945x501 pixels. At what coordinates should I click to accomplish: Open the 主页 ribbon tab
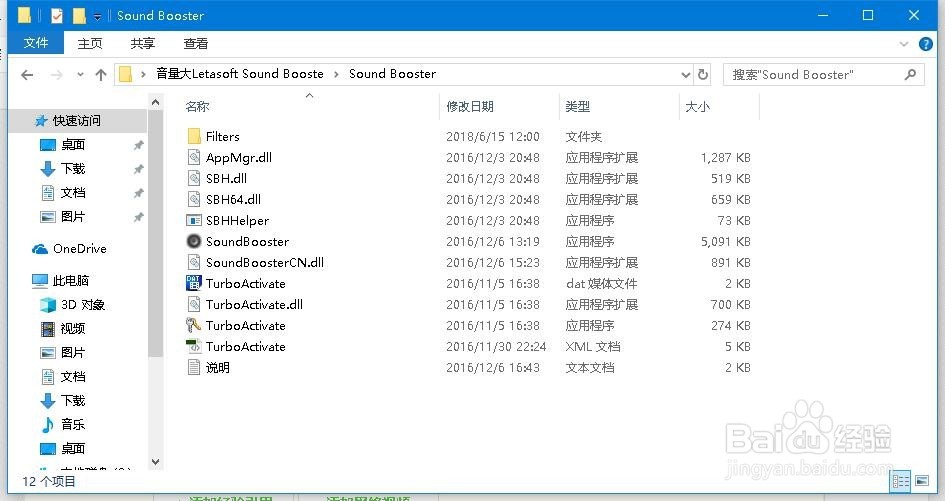click(x=90, y=43)
